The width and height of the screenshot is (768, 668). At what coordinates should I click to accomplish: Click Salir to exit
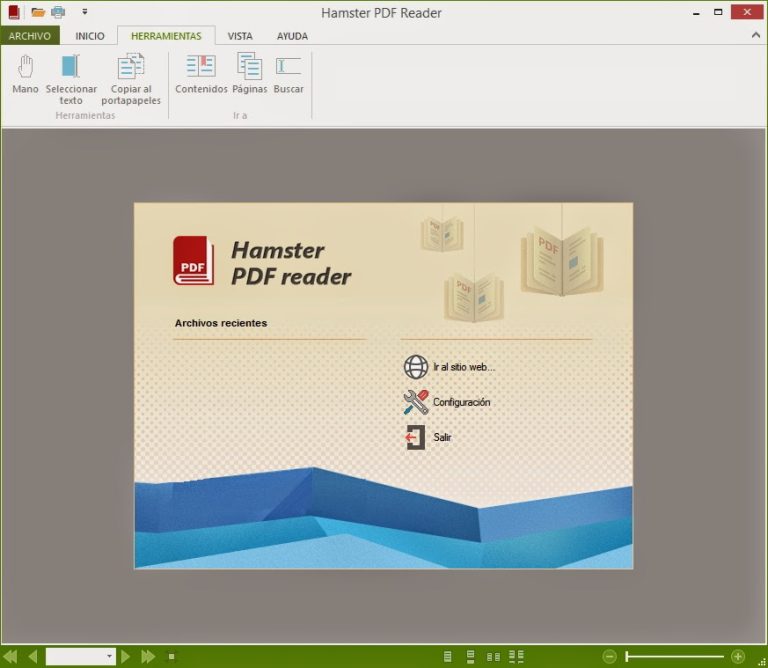click(442, 437)
